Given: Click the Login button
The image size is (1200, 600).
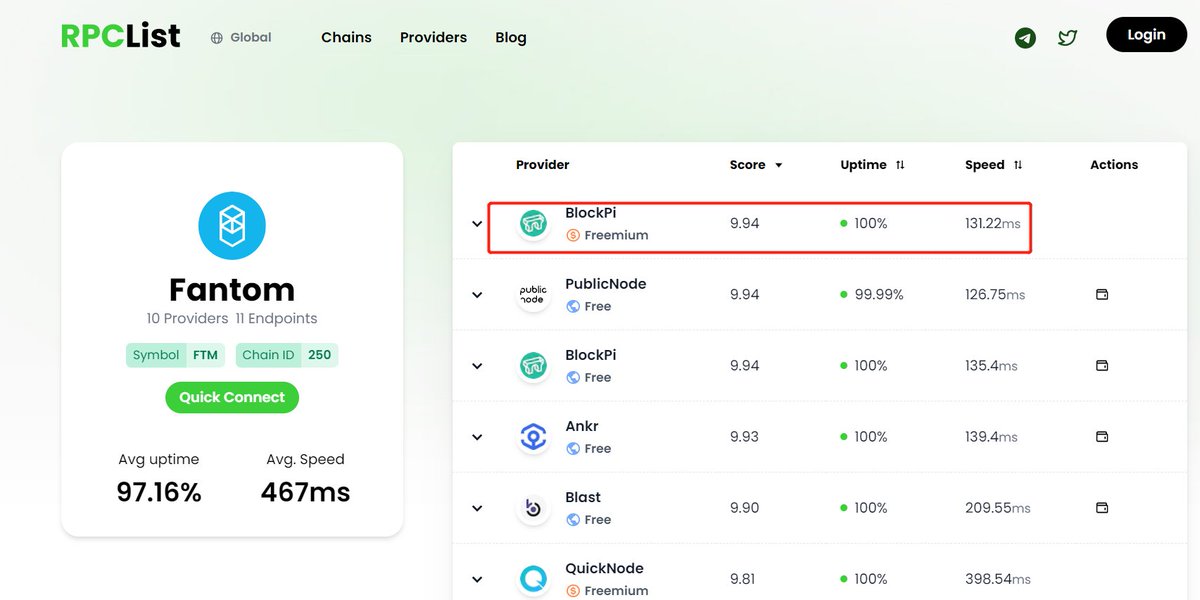Looking at the screenshot, I should pyautogui.click(x=1146, y=33).
